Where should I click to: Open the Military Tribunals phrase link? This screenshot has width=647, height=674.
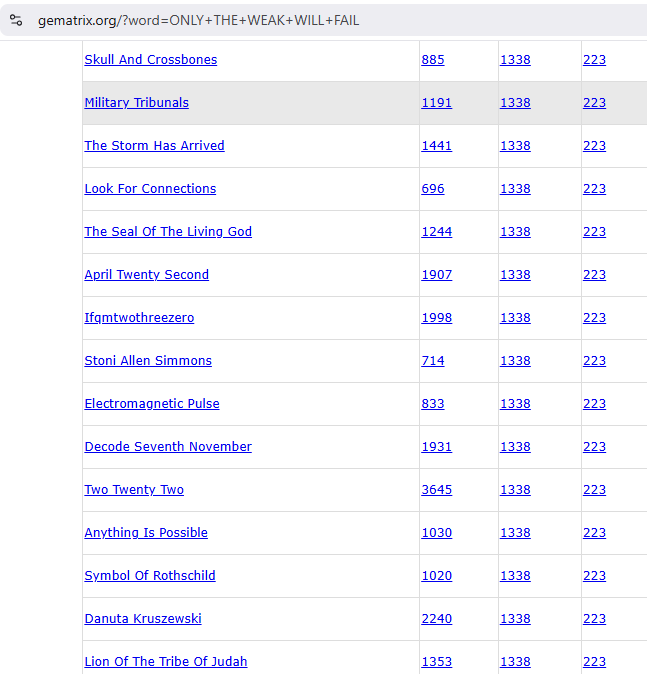pos(136,103)
